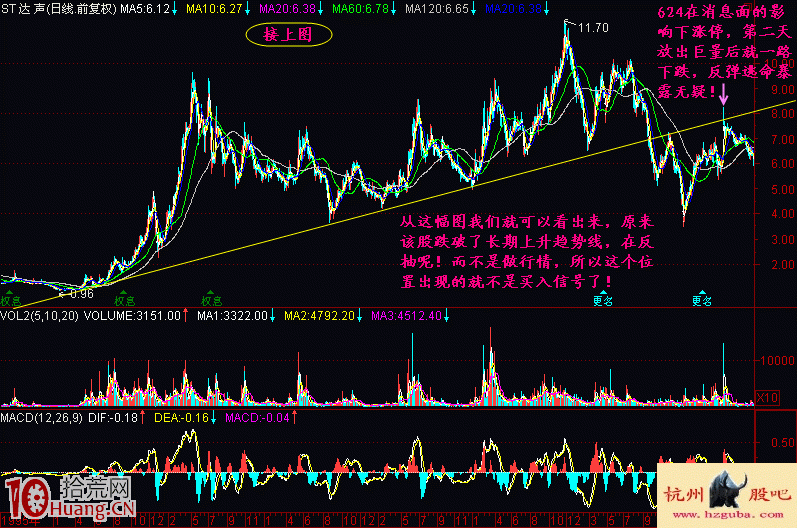The width and height of the screenshot is (797, 528).
Task: Click the 4.00 price axis label
Action: pos(783,213)
